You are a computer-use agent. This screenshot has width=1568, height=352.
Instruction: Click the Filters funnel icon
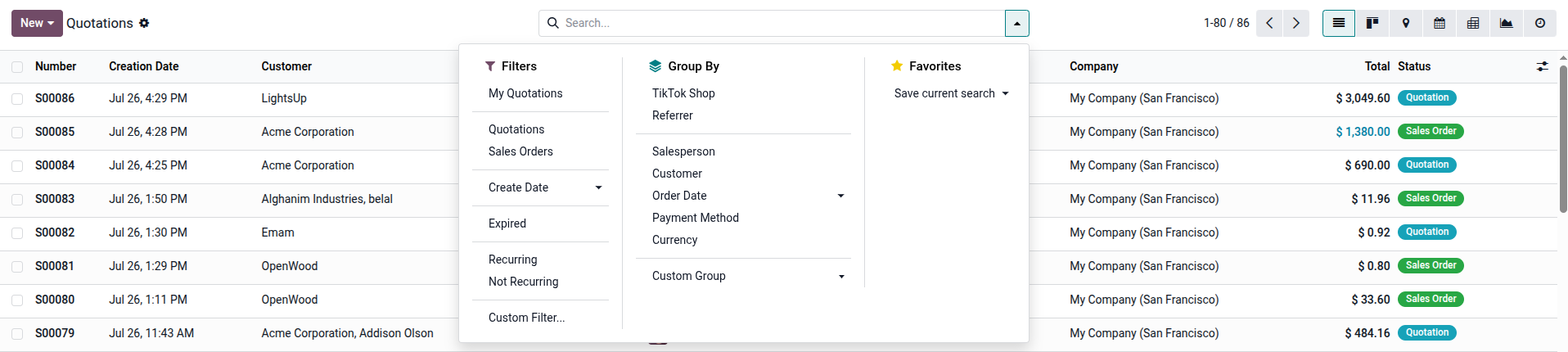tap(490, 66)
